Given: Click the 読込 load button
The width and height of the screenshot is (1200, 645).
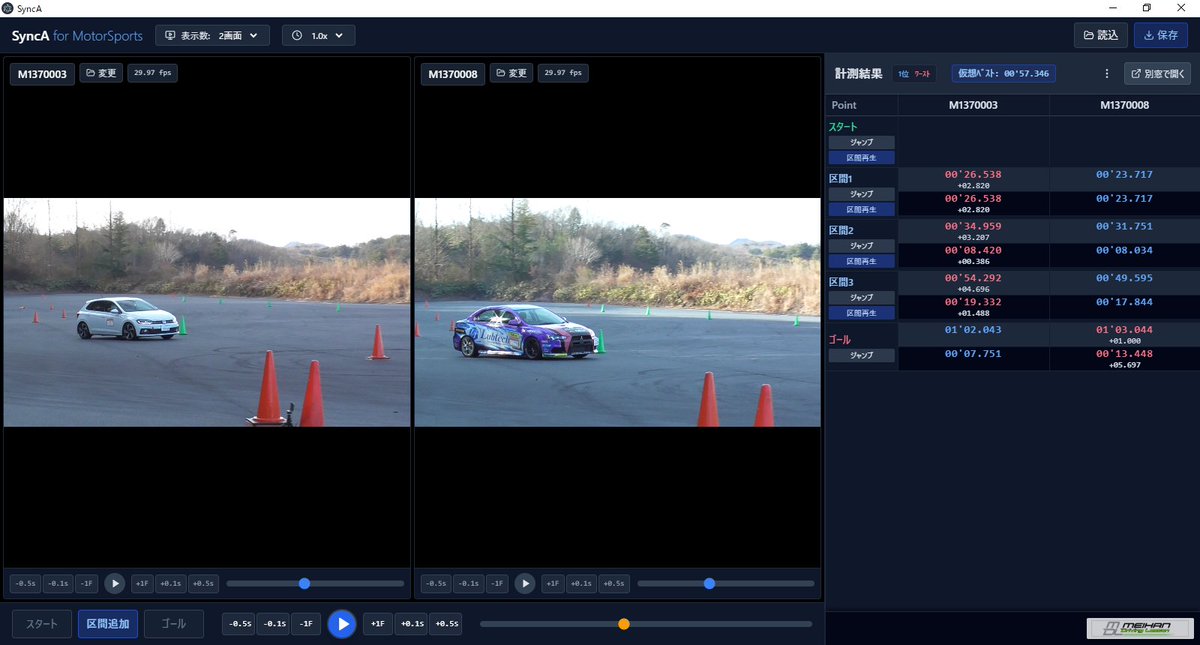Looking at the screenshot, I should pos(1100,35).
